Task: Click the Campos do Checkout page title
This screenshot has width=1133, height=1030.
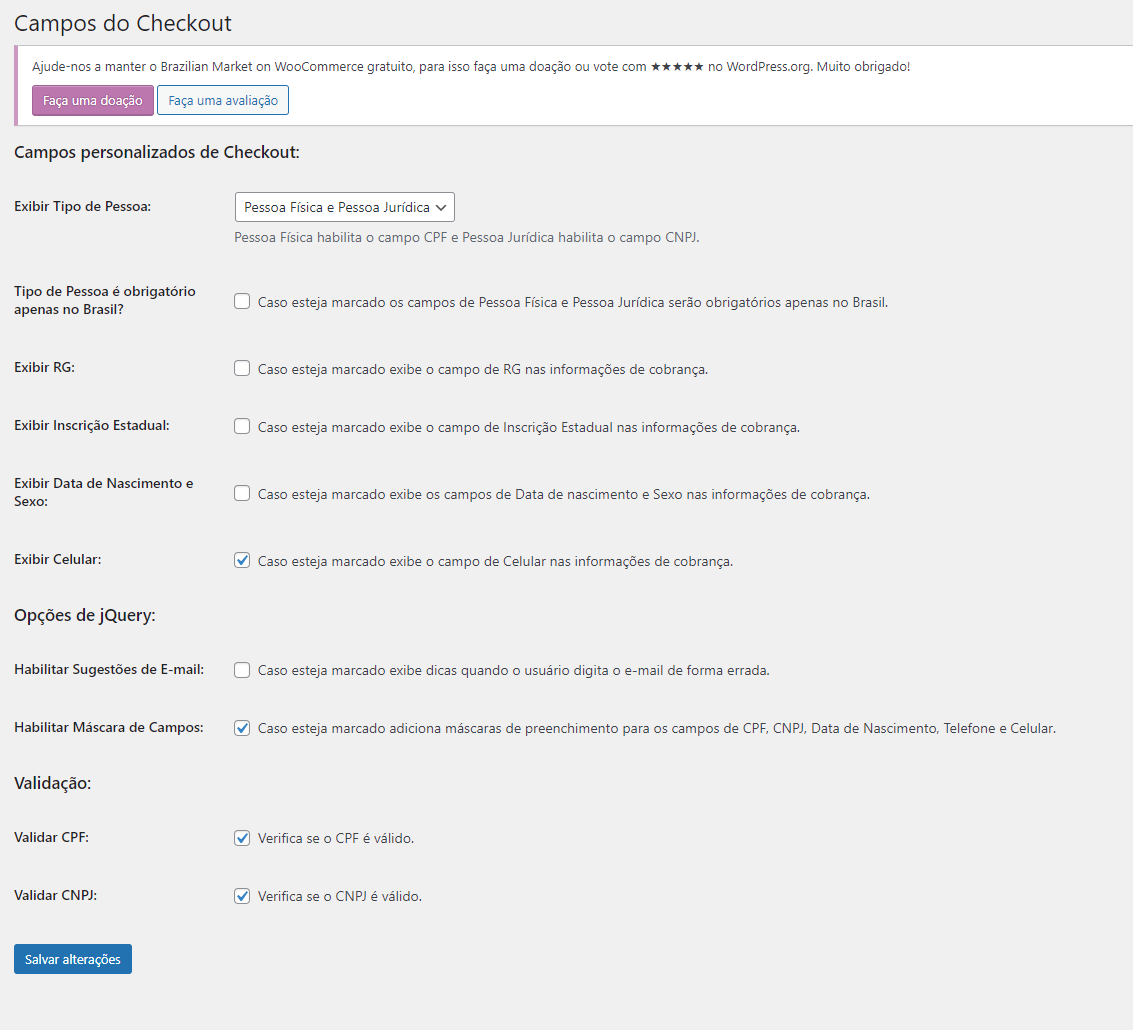Action: (122, 22)
